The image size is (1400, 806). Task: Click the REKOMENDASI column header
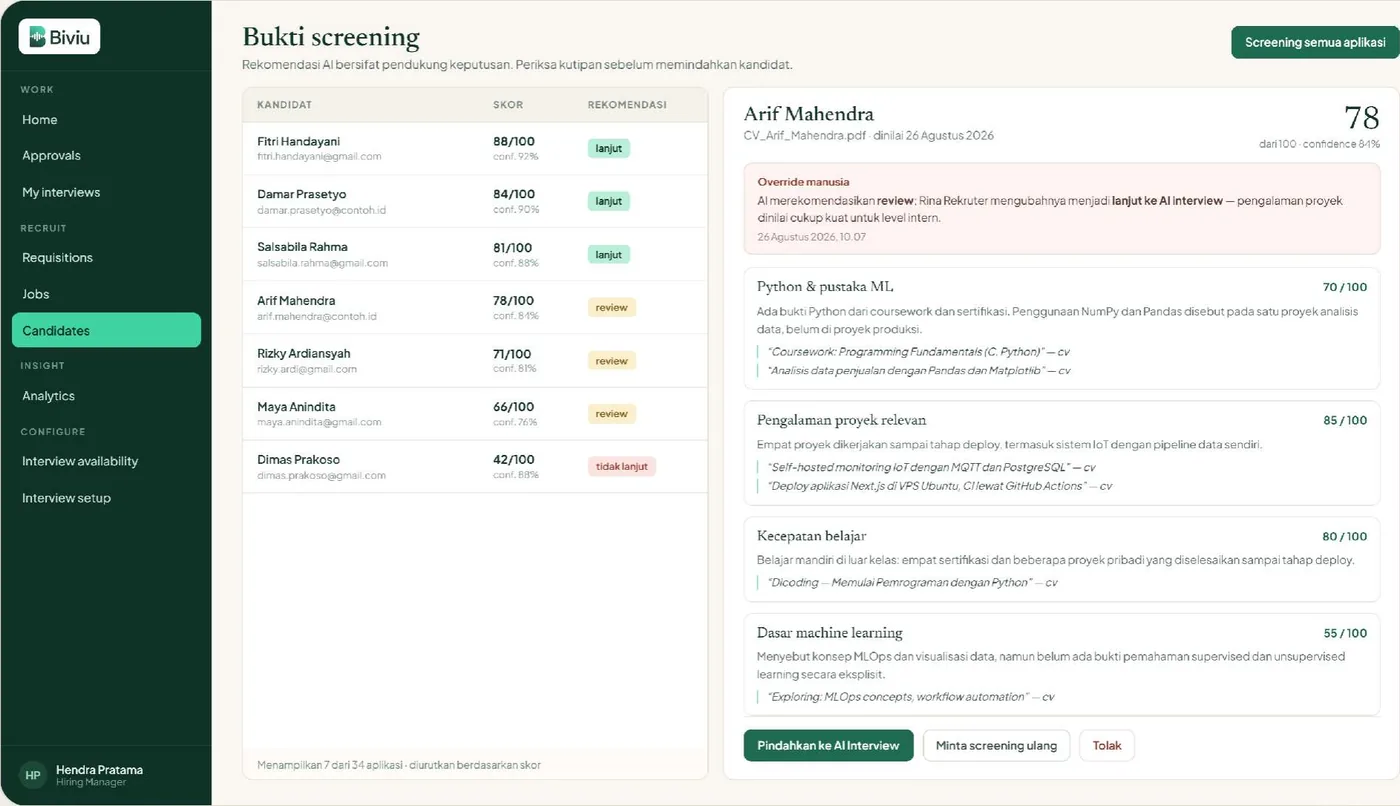click(627, 105)
